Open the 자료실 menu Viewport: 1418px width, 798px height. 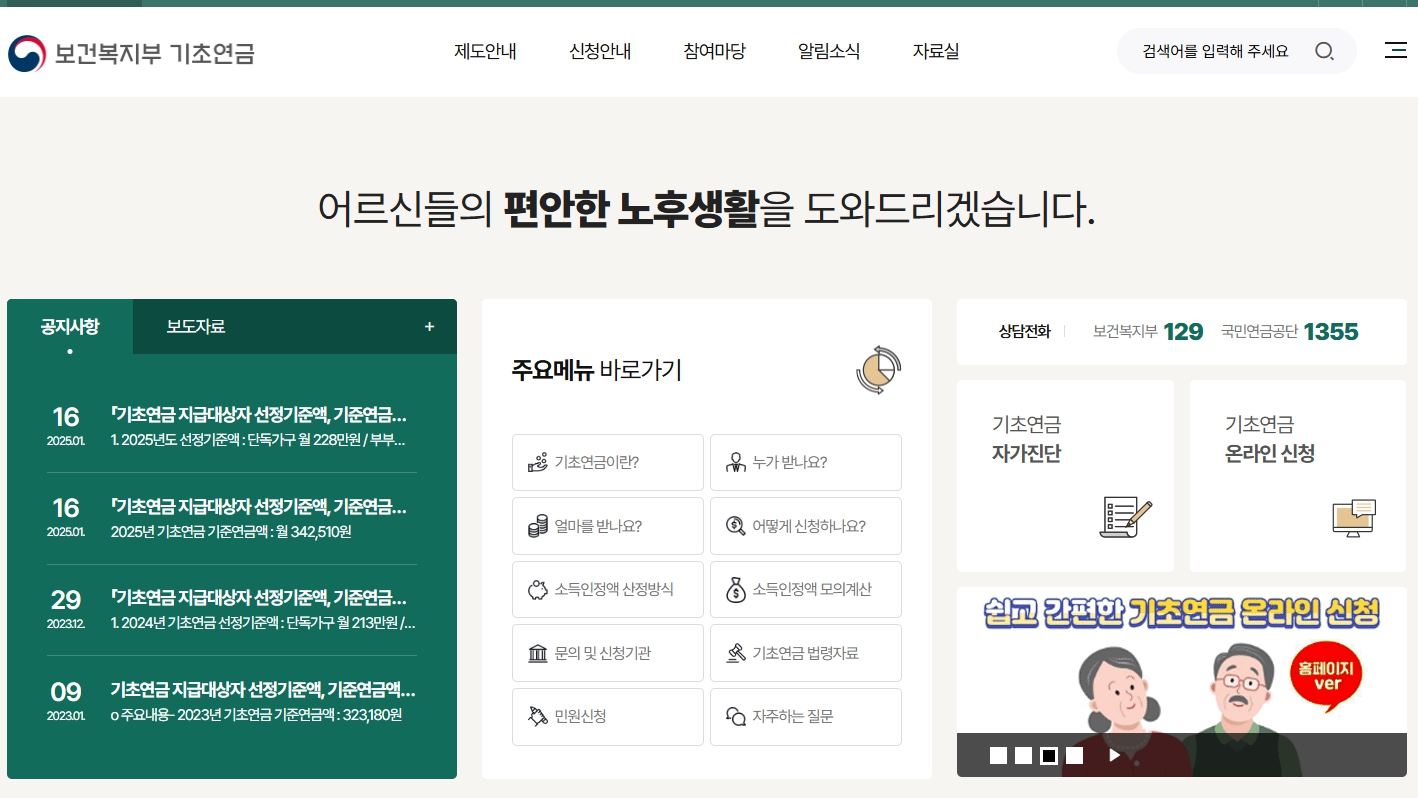tap(936, 51)
